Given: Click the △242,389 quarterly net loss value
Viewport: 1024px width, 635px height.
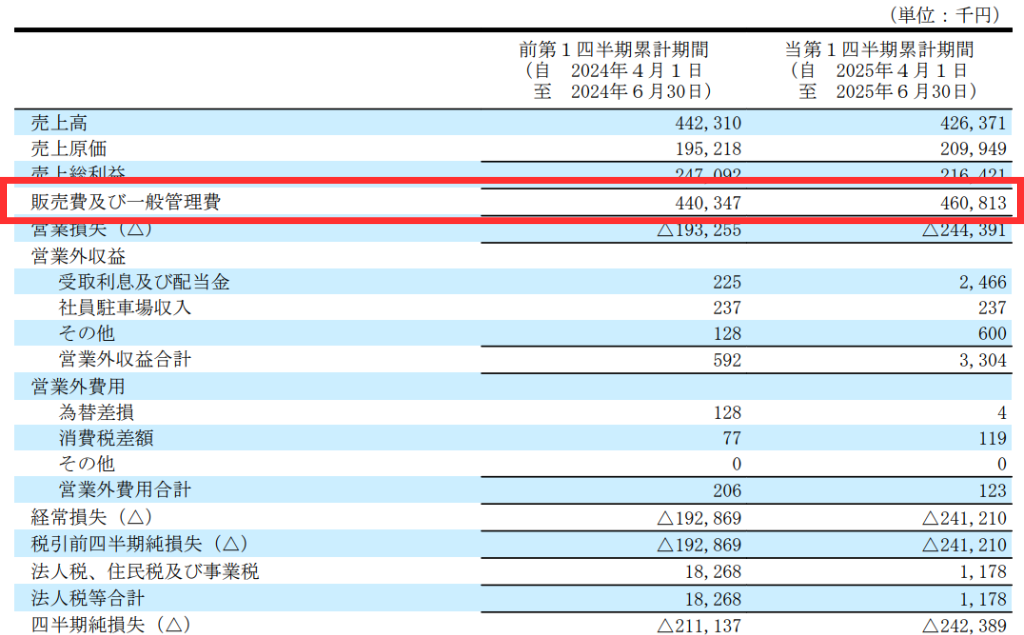Looking at the screenshot, I should [961, 625].
